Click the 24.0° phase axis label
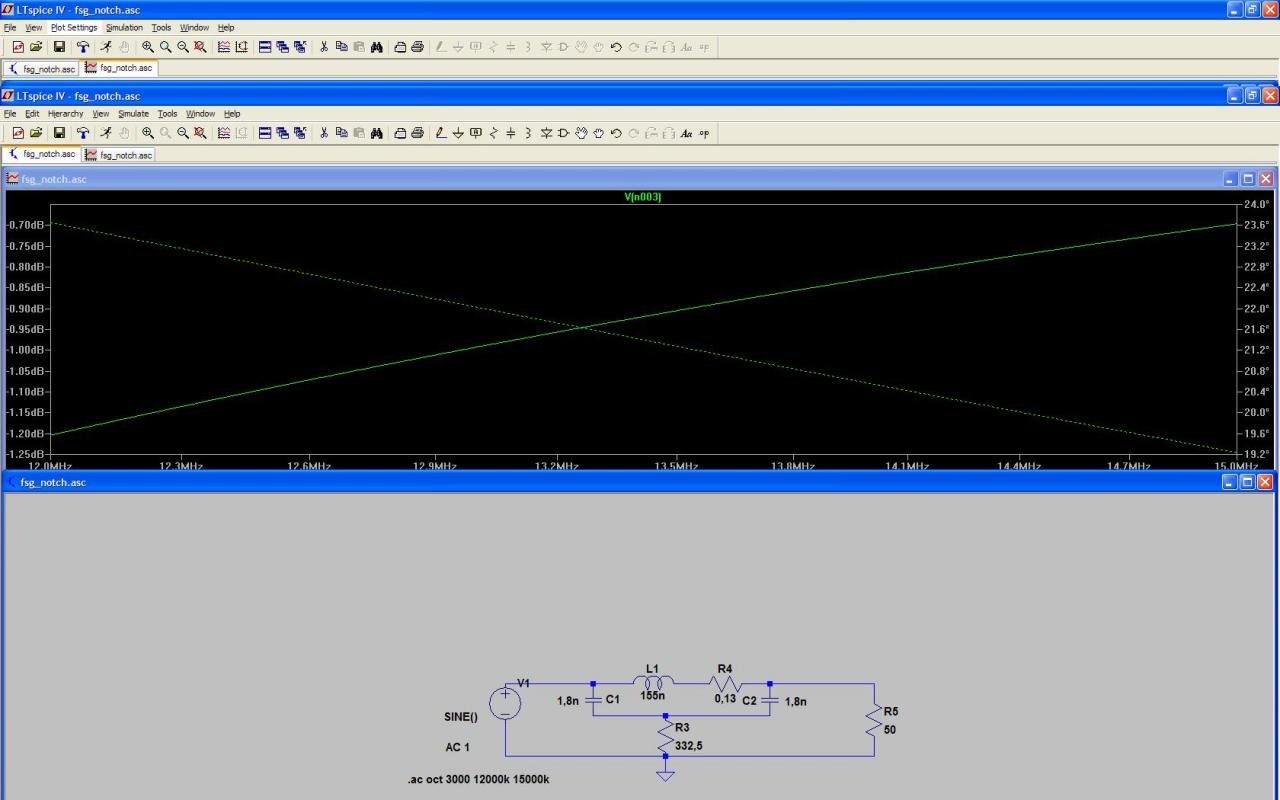 1257,204
